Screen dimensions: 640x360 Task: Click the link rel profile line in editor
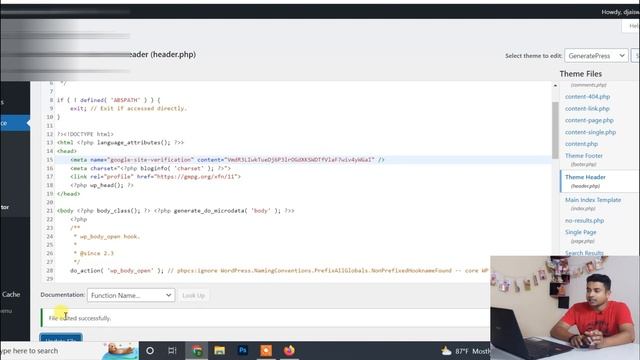coord(155,177)
